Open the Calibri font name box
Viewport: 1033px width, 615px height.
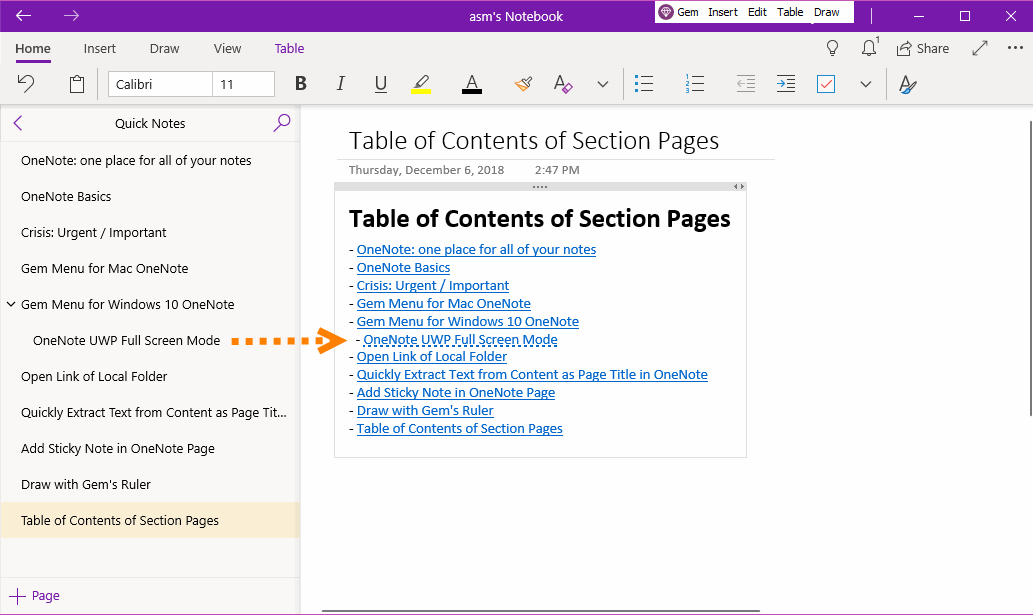[x=160, y=84]
